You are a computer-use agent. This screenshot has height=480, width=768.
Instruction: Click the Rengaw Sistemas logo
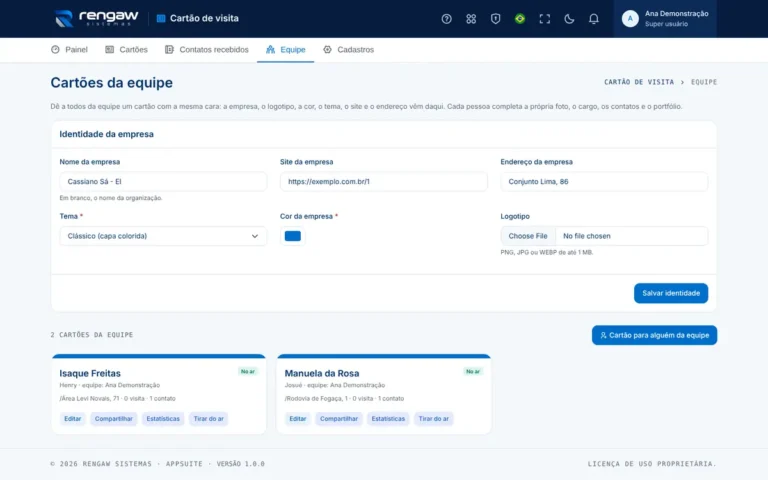[x=96, y=19]
